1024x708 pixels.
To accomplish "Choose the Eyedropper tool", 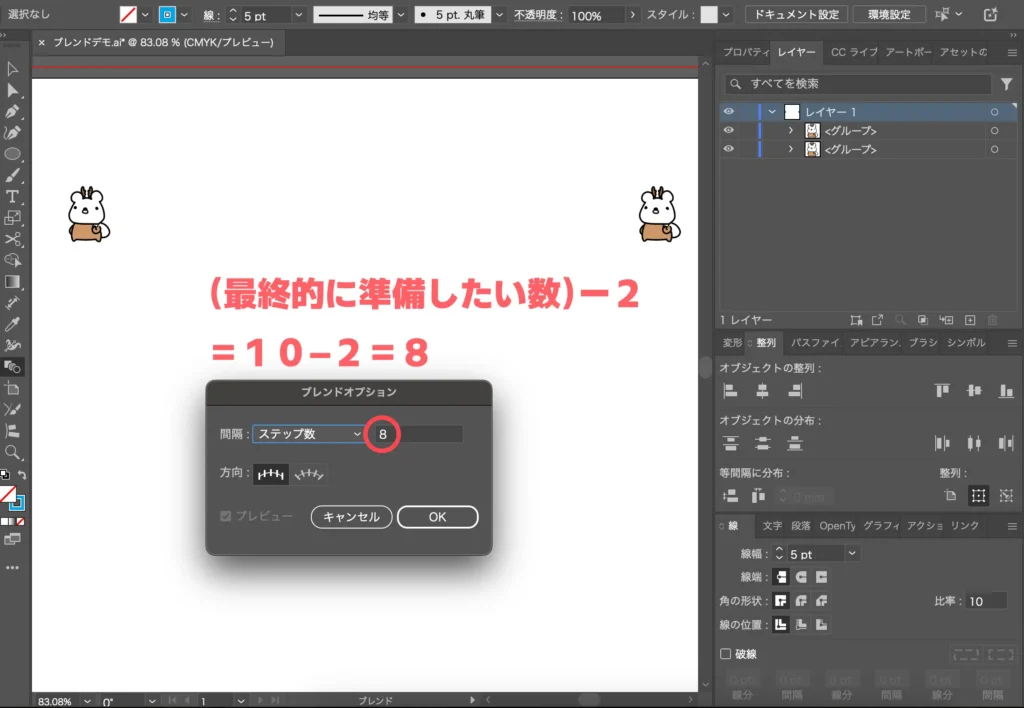I will point(13,324).
